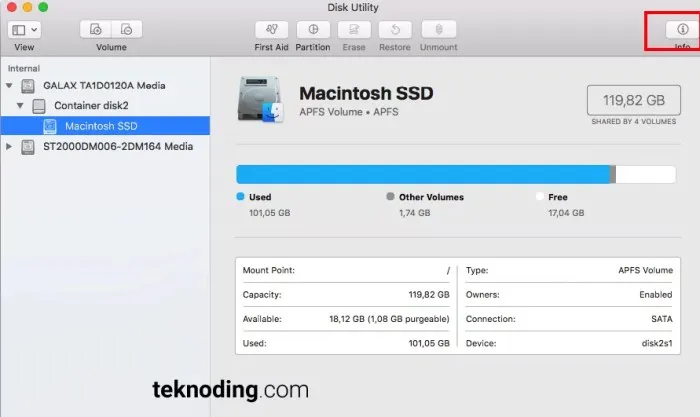Click the ST2000DM006 drive icon
The width and height of the screenshot is (700, 417).
tap(28, 147)
